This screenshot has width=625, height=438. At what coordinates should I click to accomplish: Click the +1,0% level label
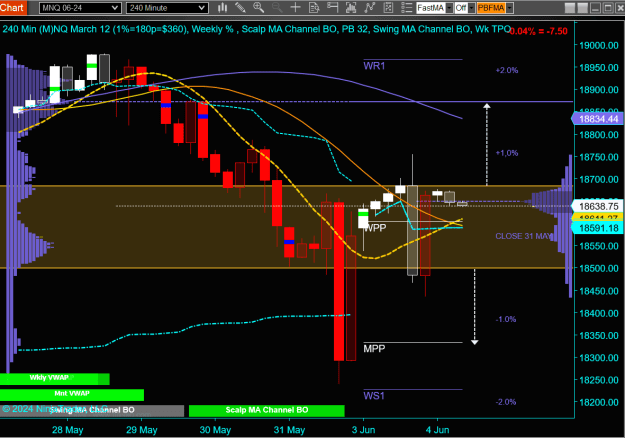tap(507, 153)
